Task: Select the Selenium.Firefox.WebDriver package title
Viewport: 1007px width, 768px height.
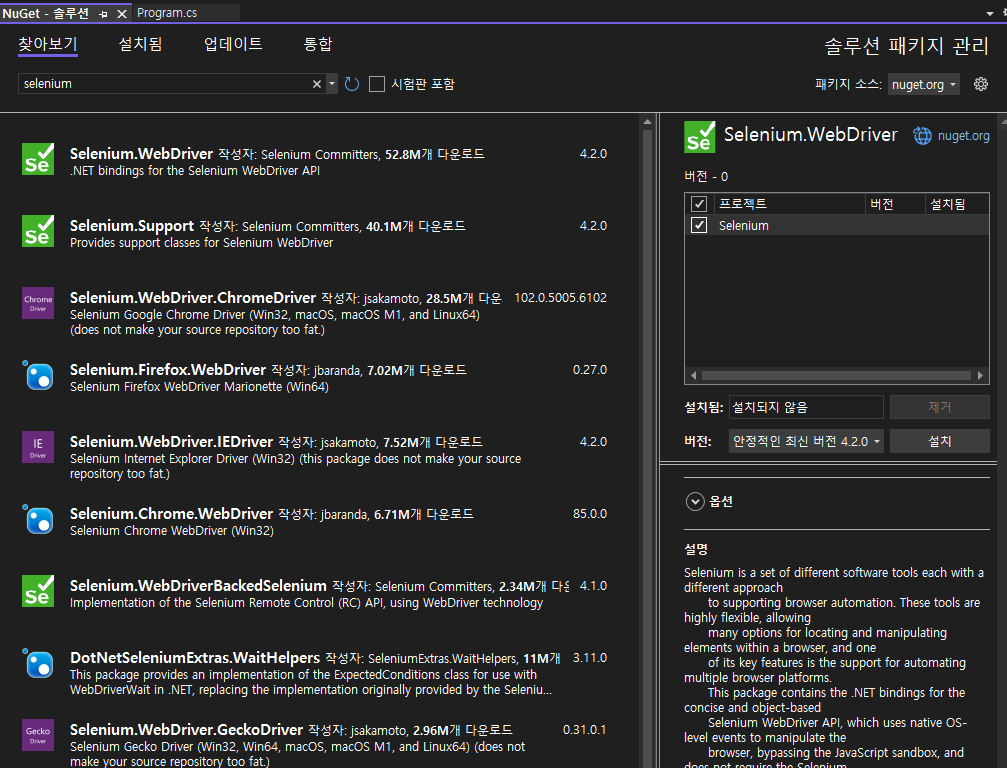Action: [168, 370]
